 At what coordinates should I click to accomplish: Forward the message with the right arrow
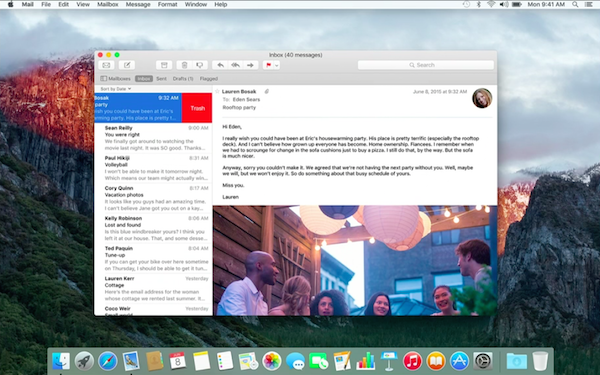pyautogui.click(x=250, y=65)
